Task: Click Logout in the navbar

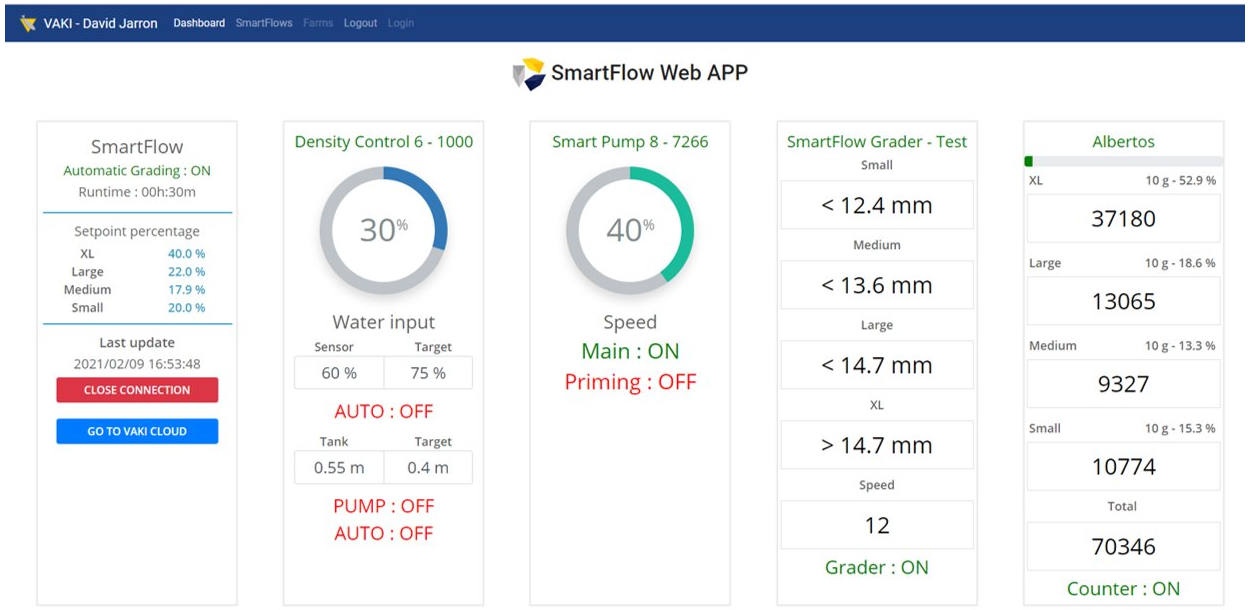Action: (x=360, y=23)
